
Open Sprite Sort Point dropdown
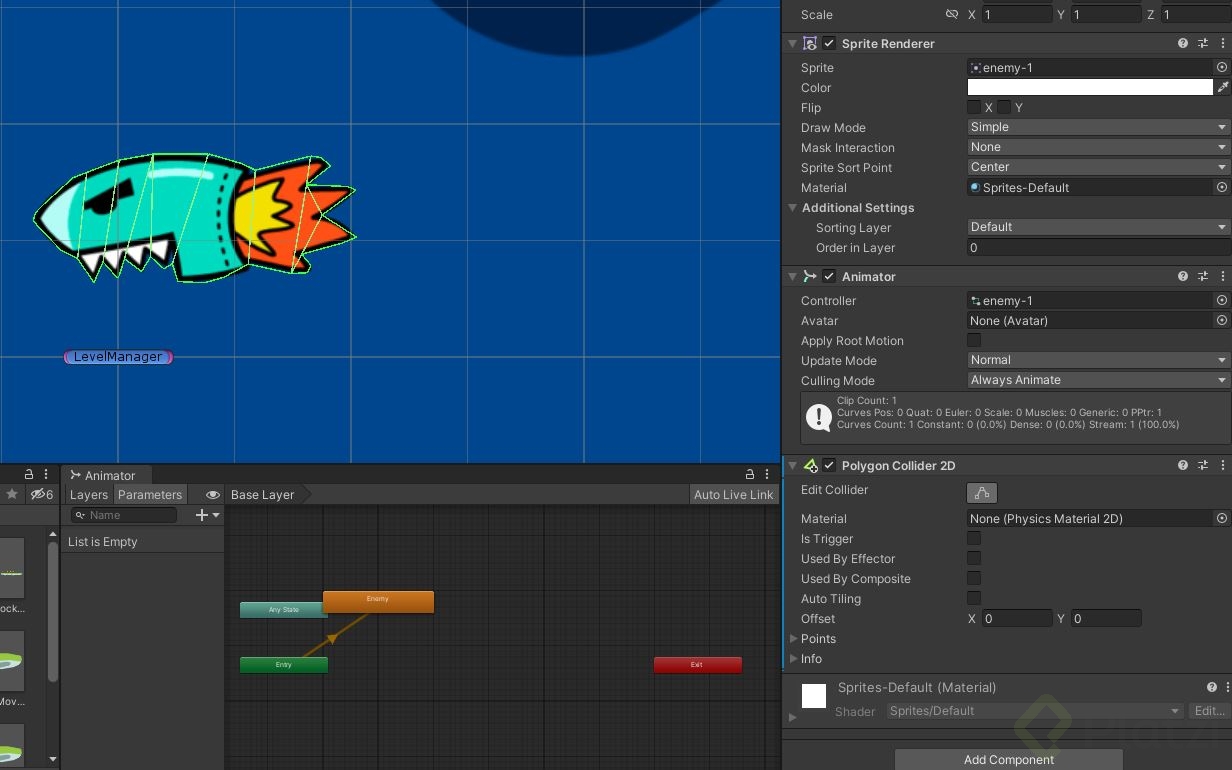click(x=1098, y=167)
